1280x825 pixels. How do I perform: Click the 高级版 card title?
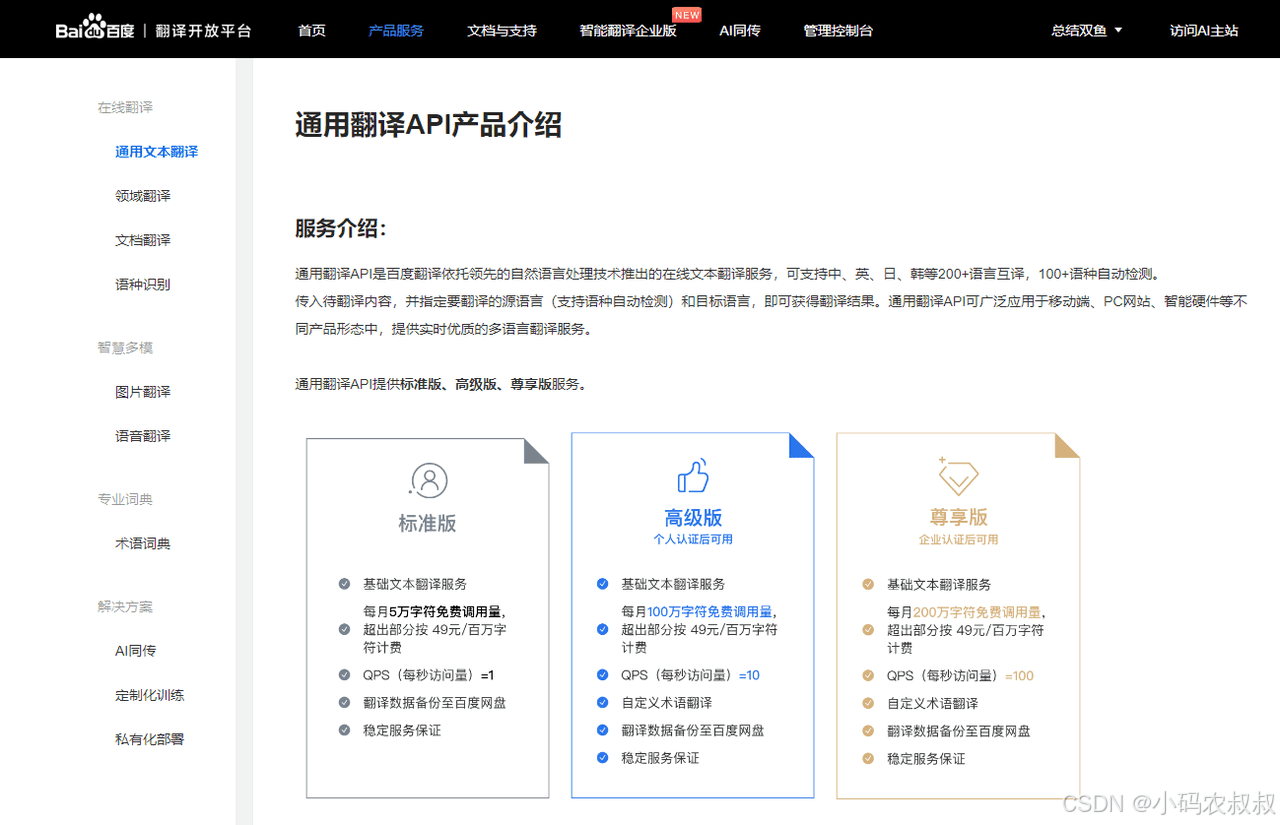click(693, 517)
